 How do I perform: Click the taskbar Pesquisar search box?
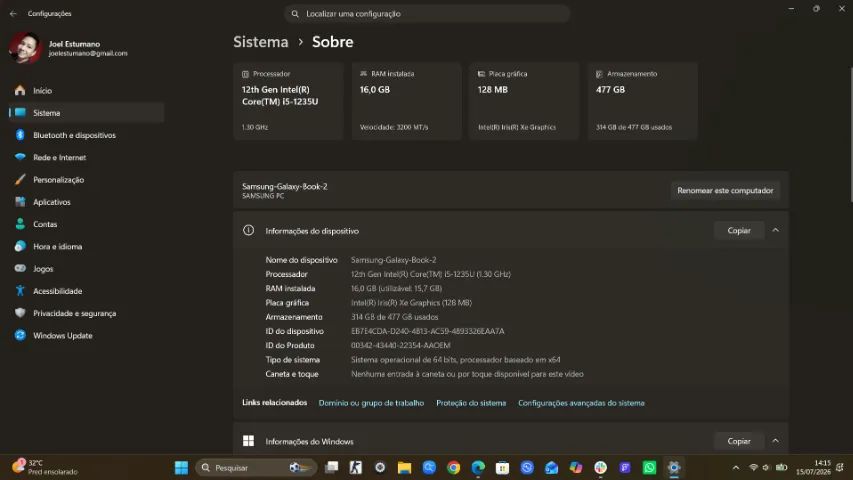coord(256,467)
